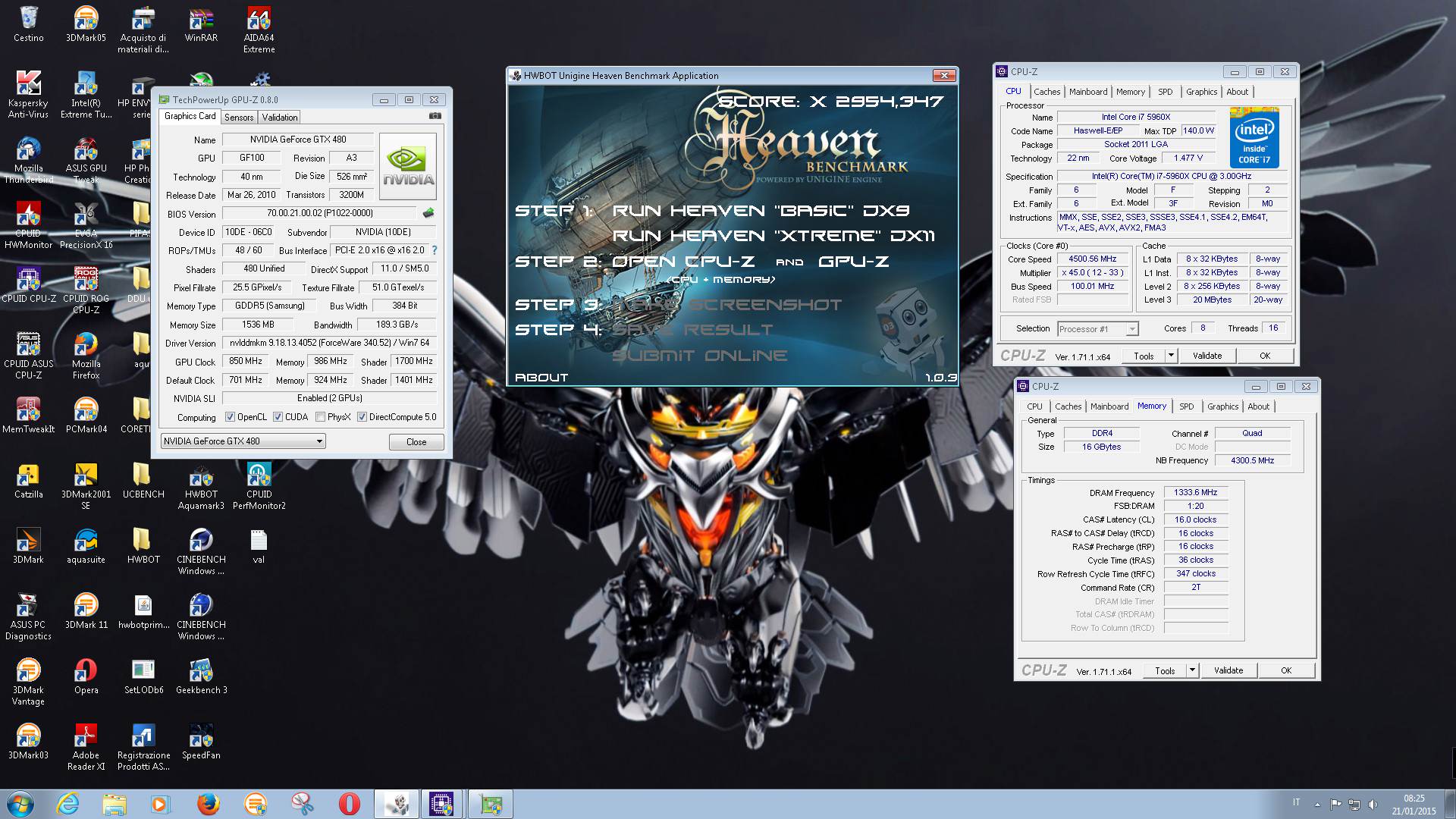Open Adobe Reader XI shortcut
The width and height of the screenshot is (1456, 819).
click(86, 747)
